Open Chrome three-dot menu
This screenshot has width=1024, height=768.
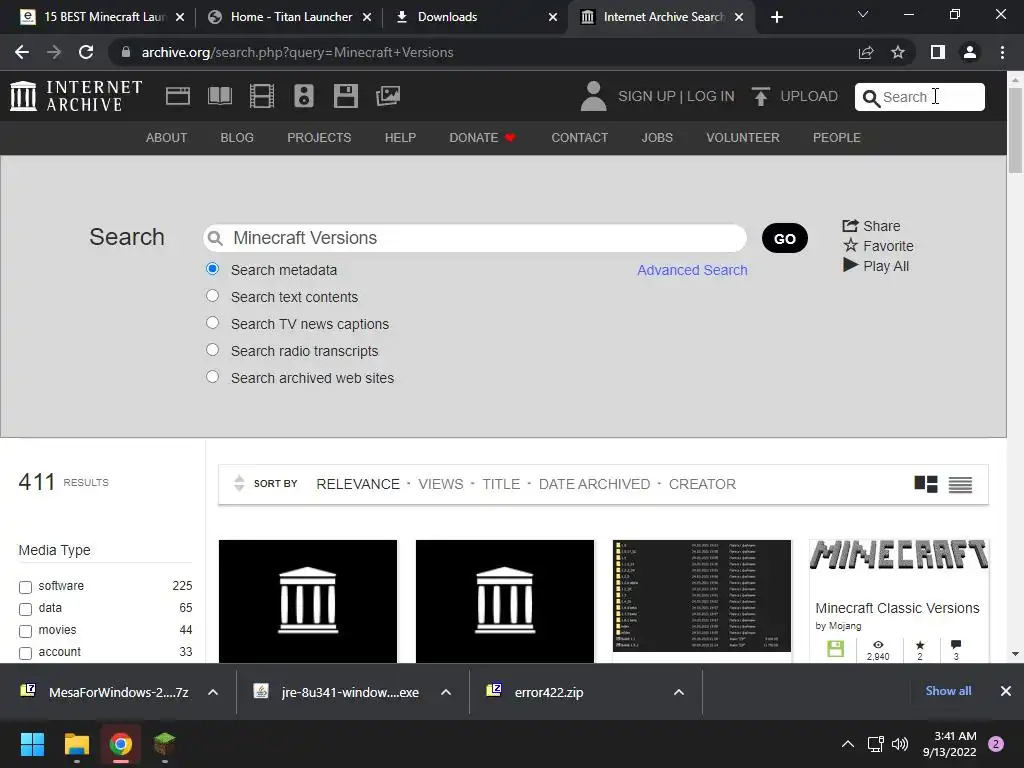(1002, 52)
